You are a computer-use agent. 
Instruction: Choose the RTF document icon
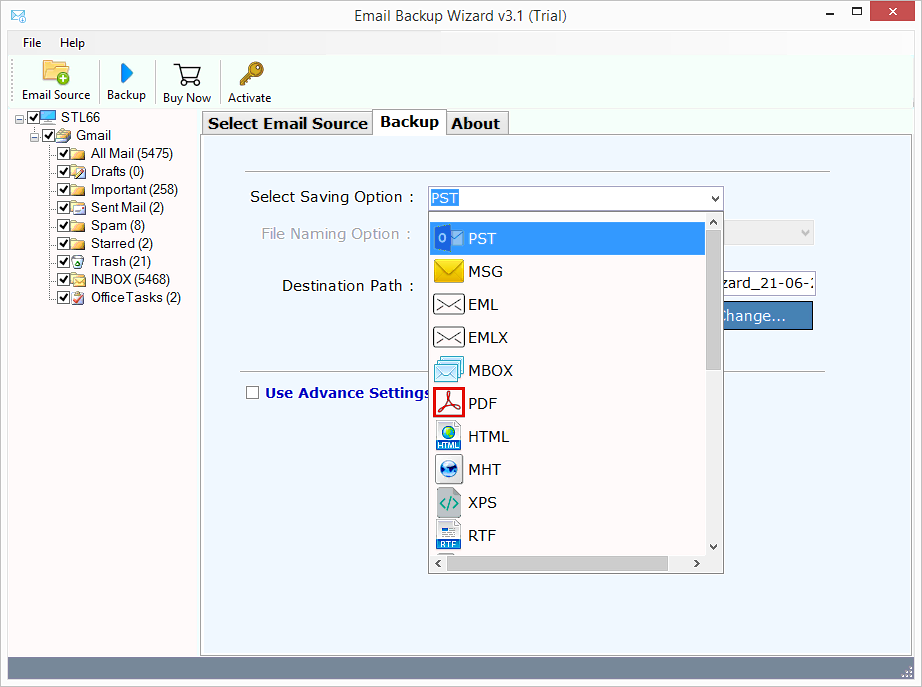click(x=449, y=535)
